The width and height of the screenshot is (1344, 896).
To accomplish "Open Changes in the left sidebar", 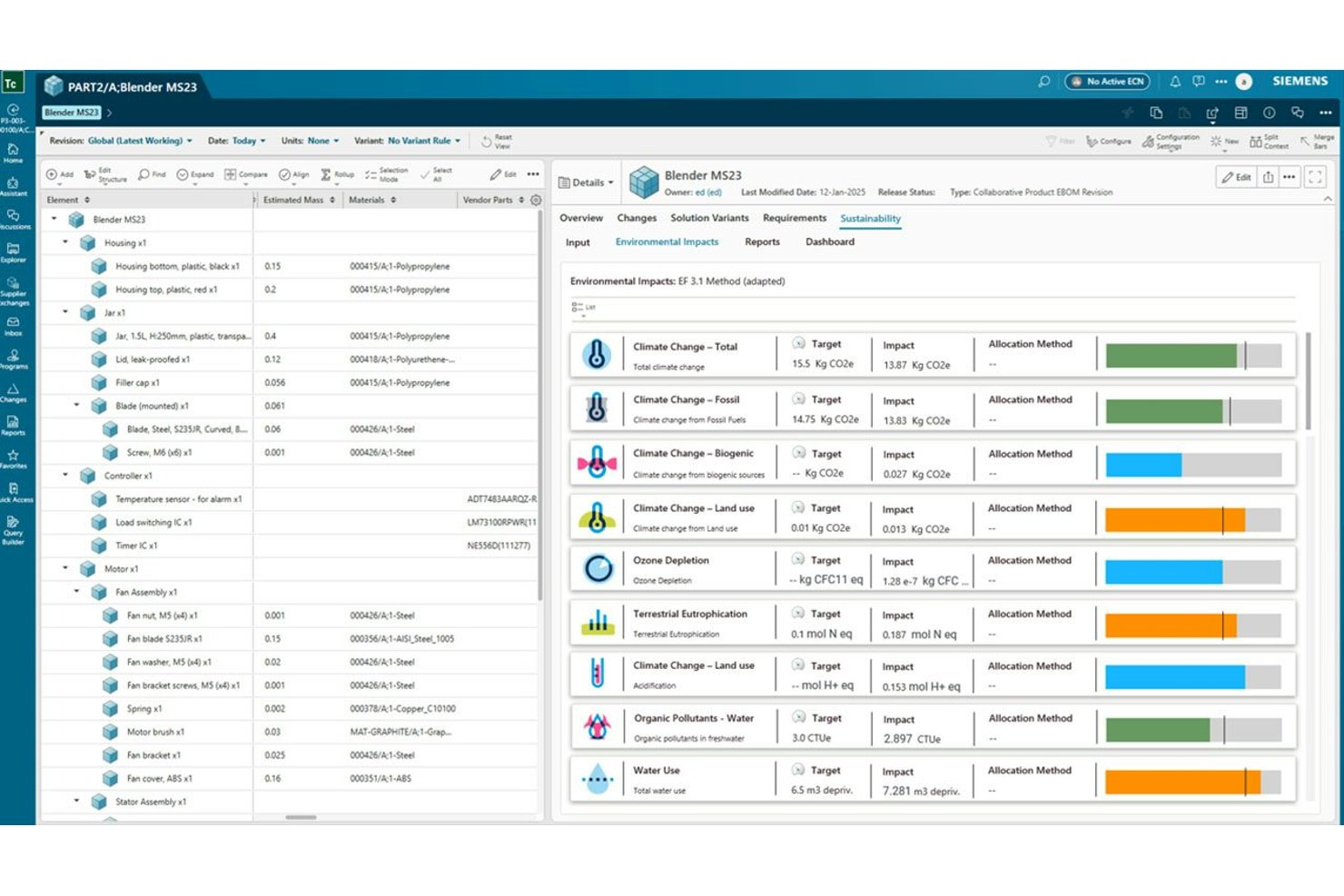I will [x=13, y=392].
